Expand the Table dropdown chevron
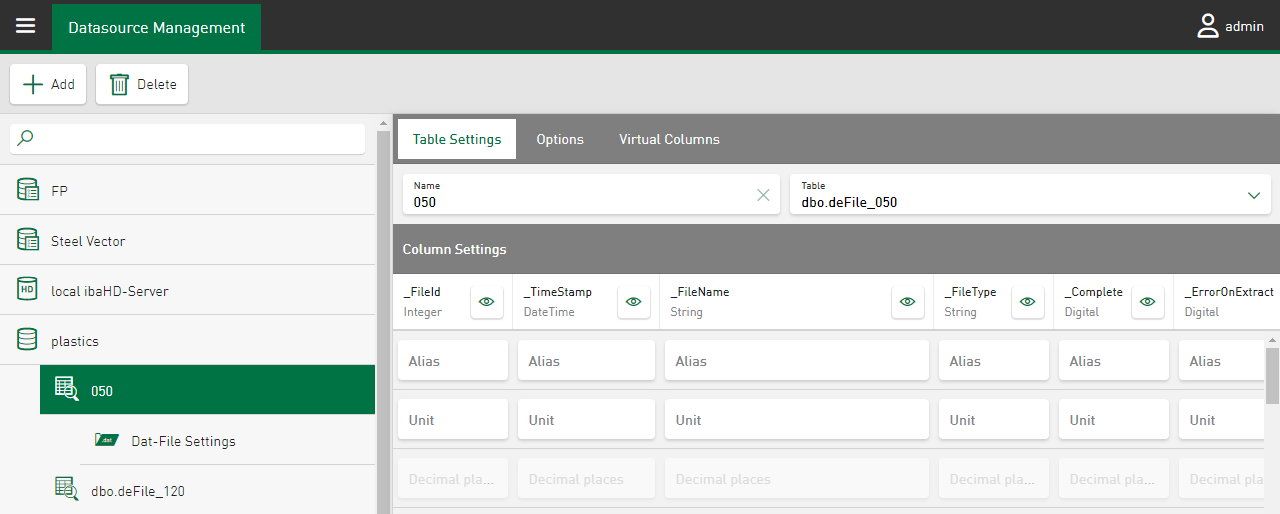The image size is (1280, 514). coord(1254,195)
